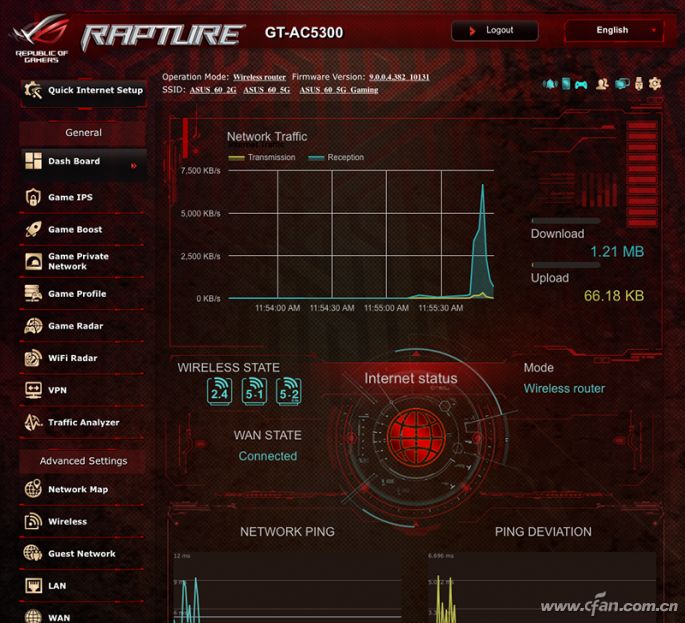Click the PING DEVIATION heading

click(543, 532)
